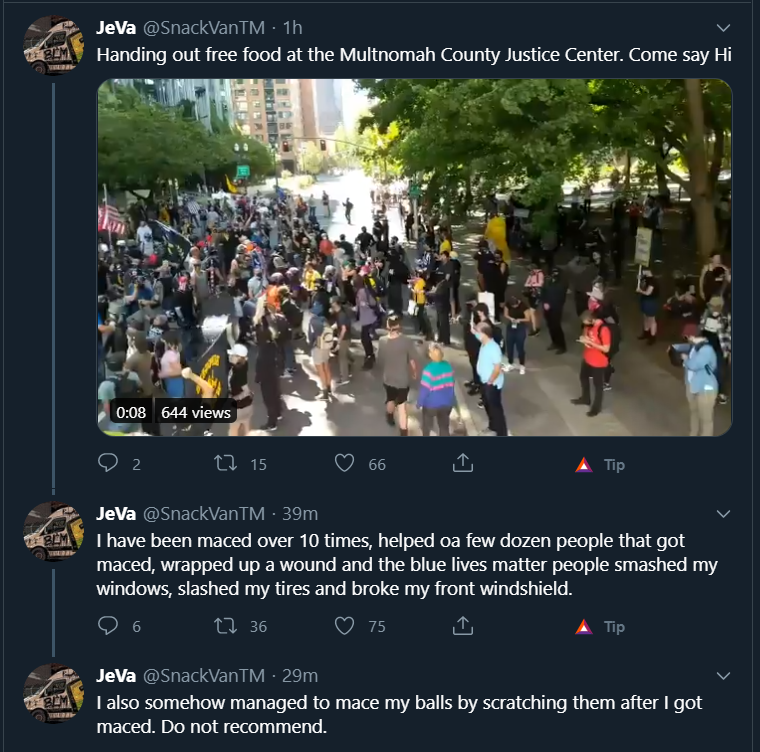
Task: Open JeVa's profile picture on first tweet
Action: coord(54,46)
